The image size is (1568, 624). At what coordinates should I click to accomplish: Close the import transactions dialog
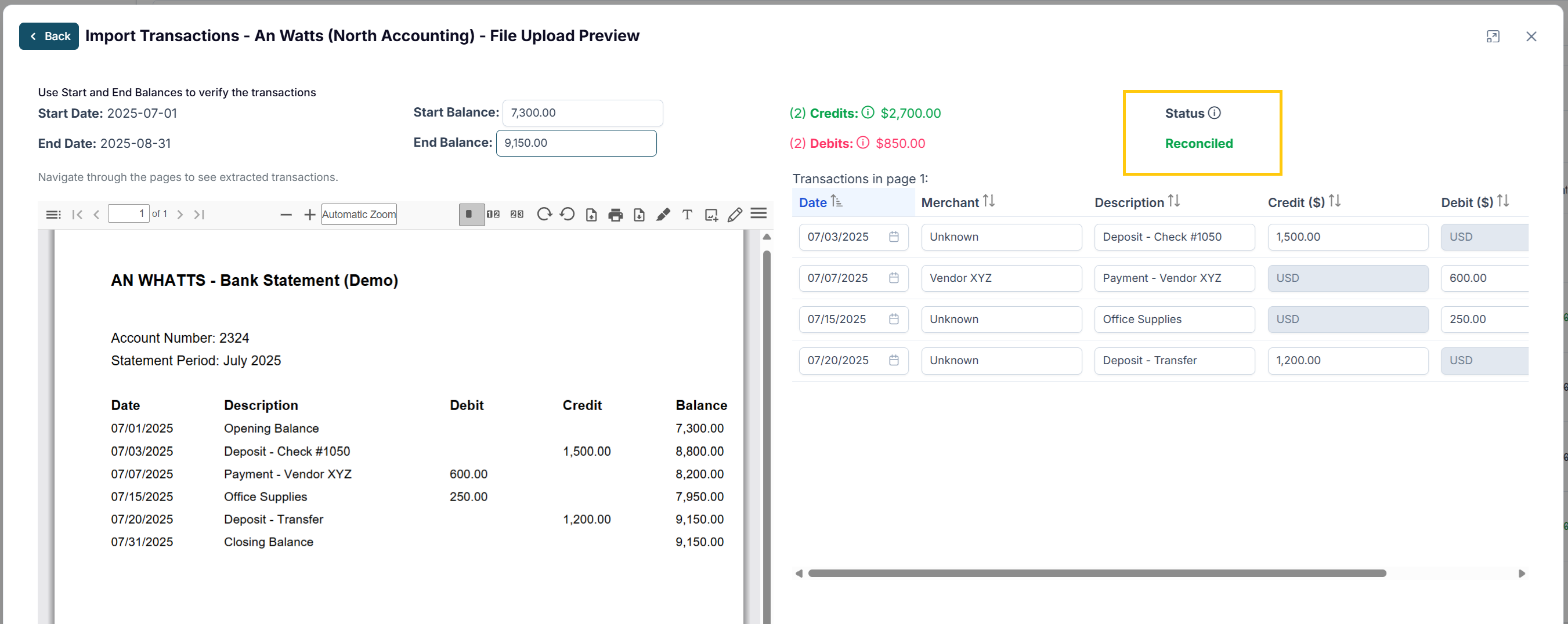coord(1531,37)
